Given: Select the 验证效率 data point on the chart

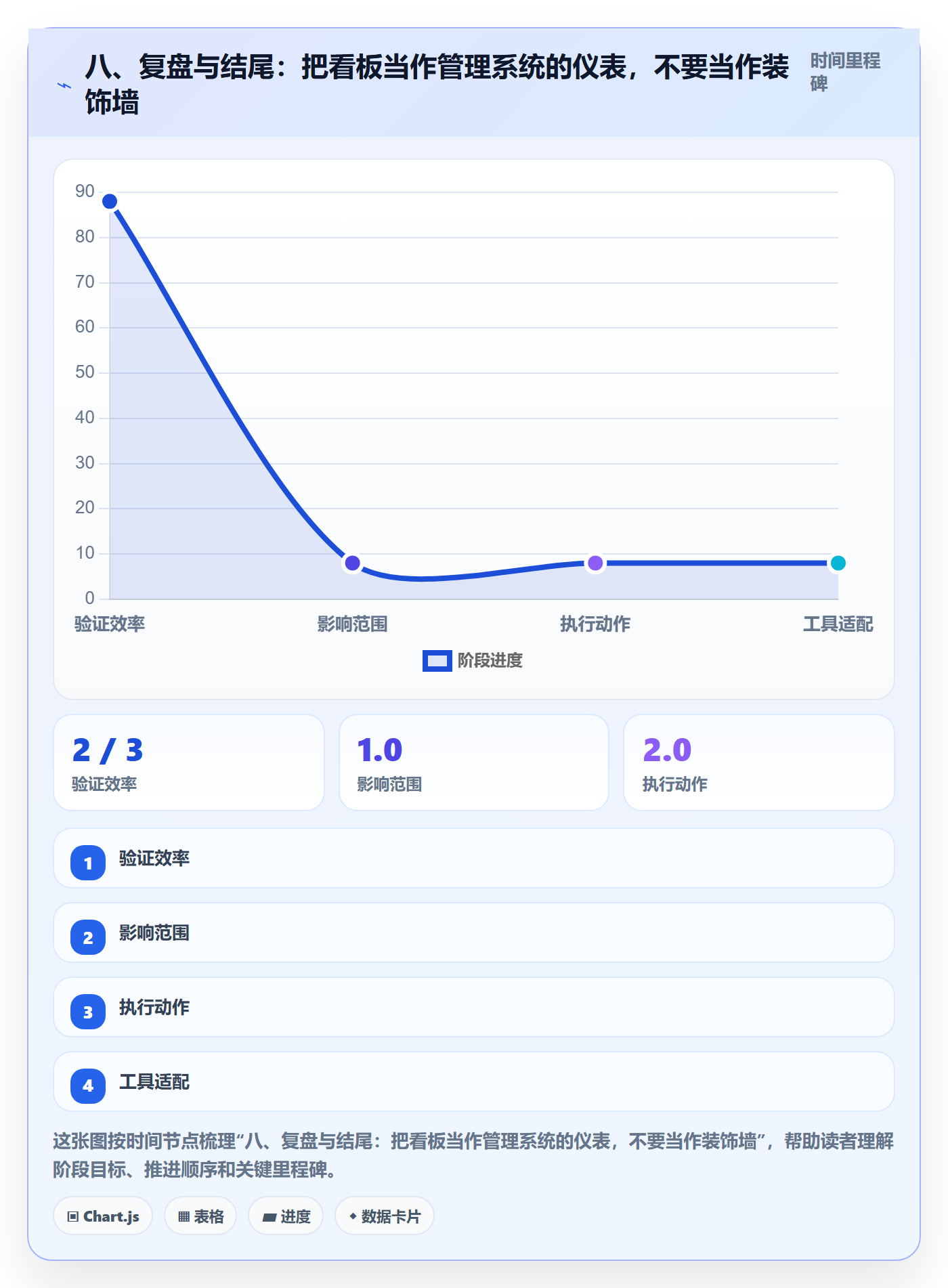Looking at the screenshot, I should (x=110, y=201).
